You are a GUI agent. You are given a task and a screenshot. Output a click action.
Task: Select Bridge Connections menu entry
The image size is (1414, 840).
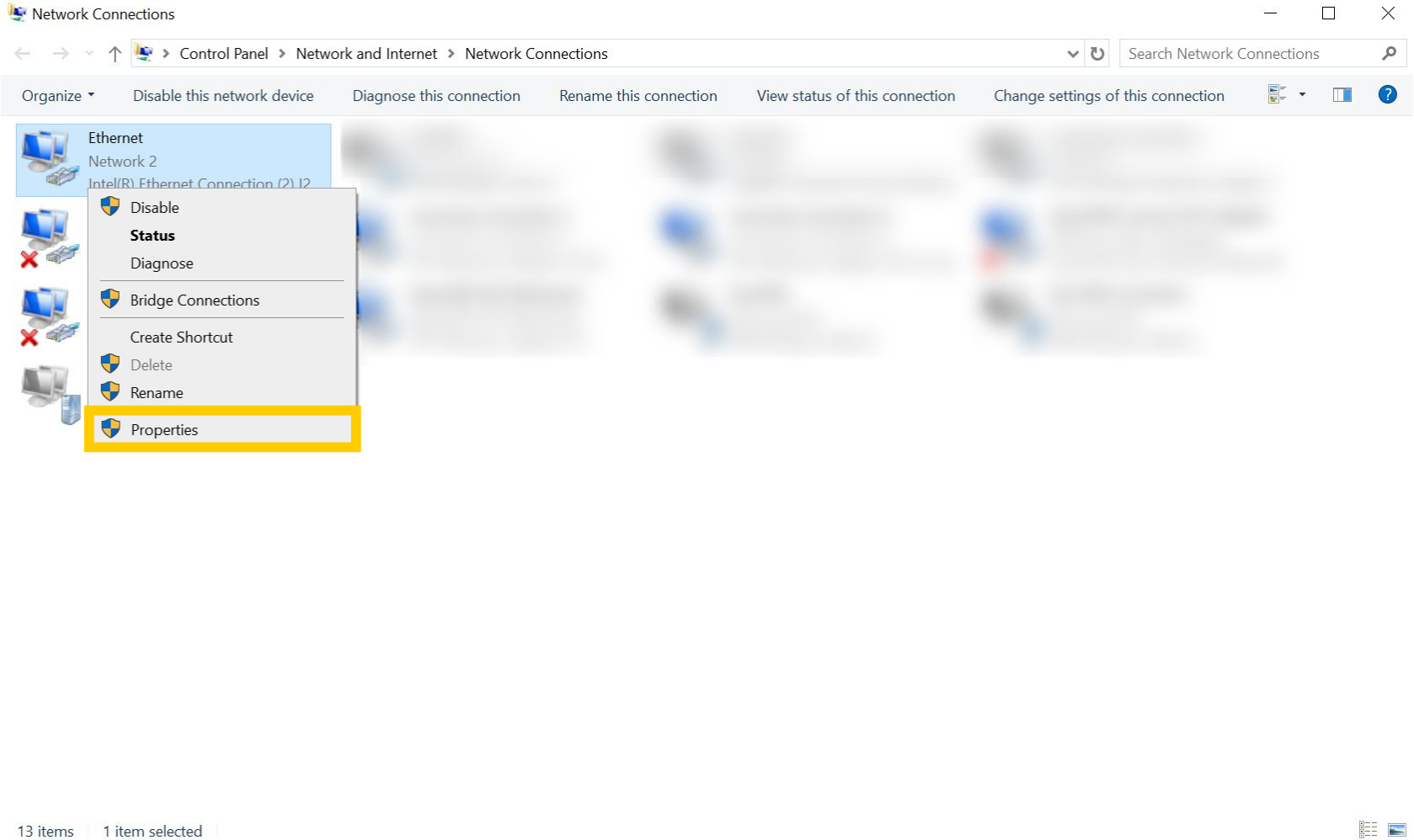point(222,300)
